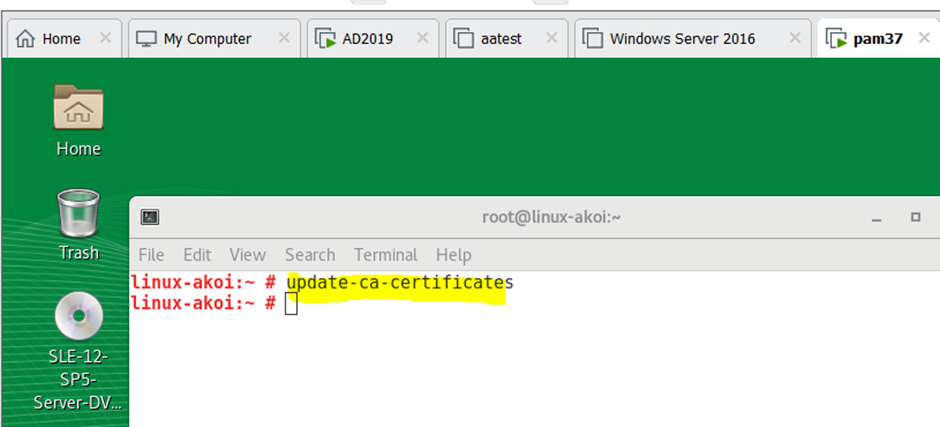Screen dimensions: 940x427
Task: Expand the View menu
Action: pos(247,255)
